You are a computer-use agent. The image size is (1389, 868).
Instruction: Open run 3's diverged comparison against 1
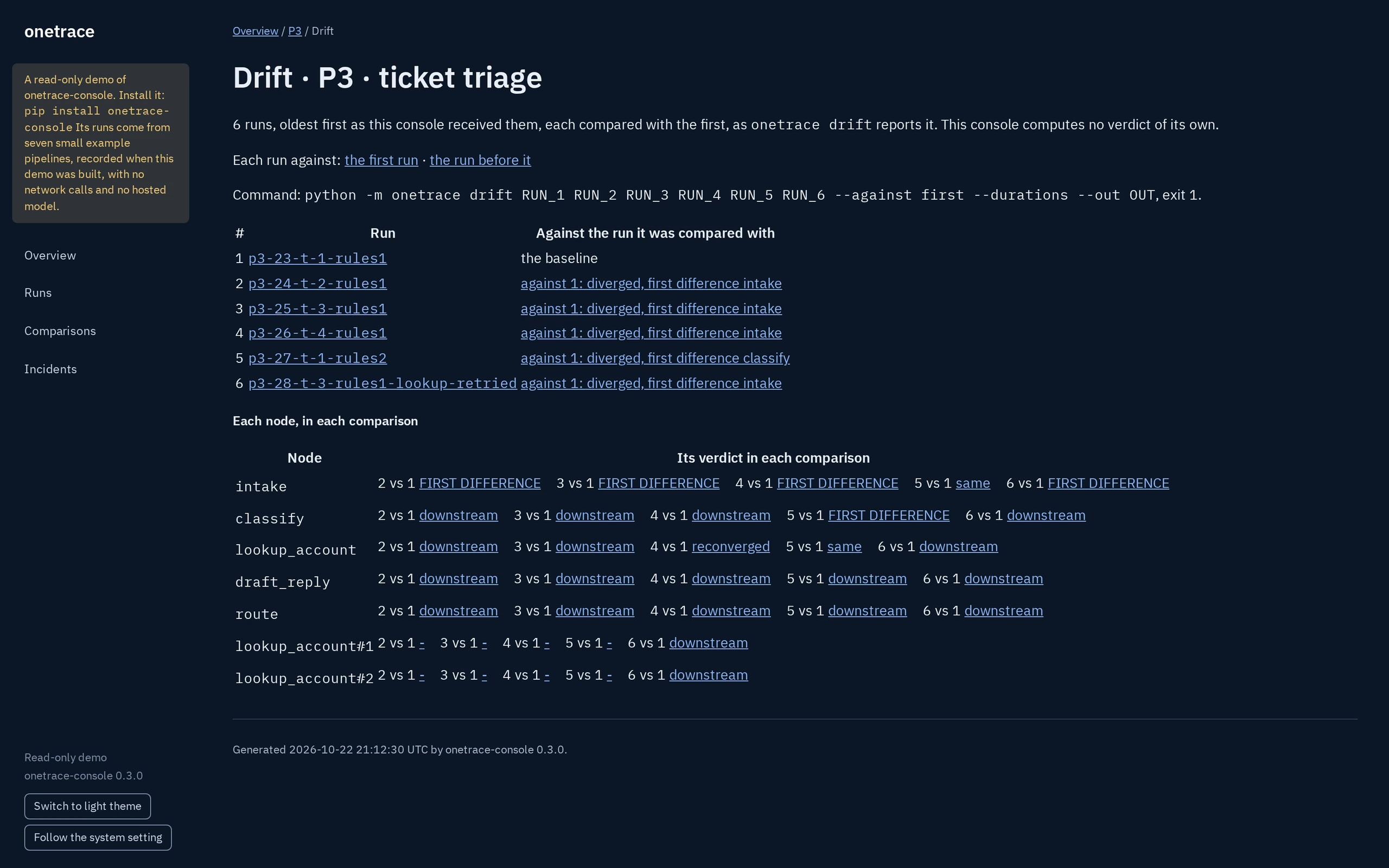click(651, 309)
